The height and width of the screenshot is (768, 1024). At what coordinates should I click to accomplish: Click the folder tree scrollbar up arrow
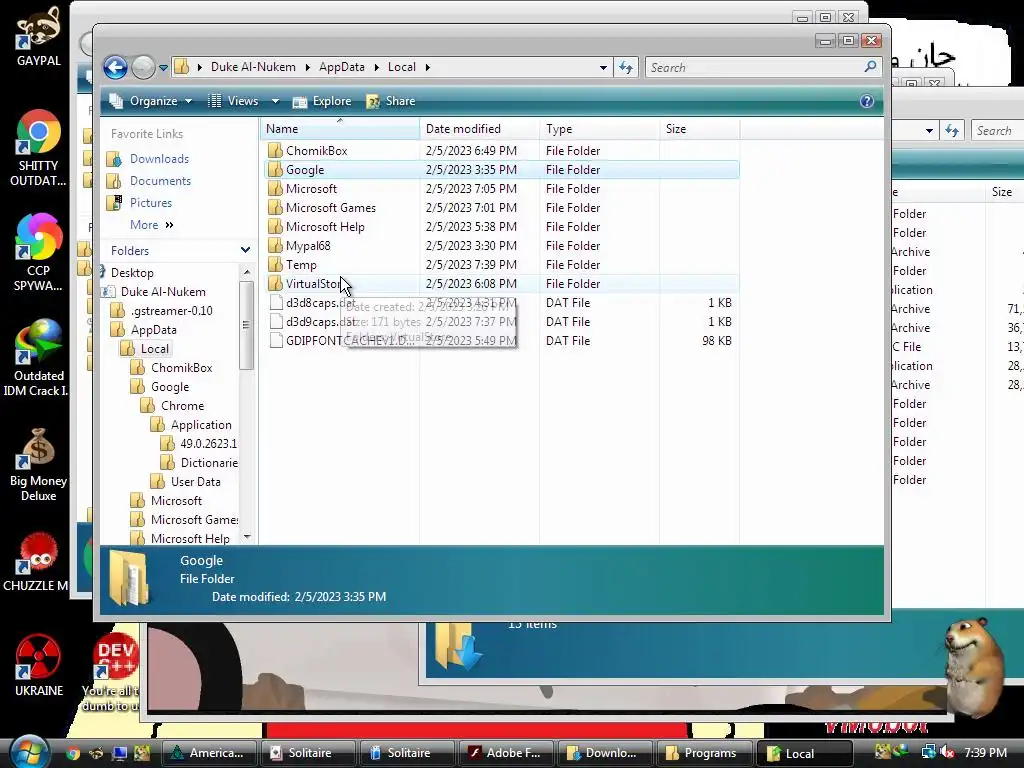[247, 272]
